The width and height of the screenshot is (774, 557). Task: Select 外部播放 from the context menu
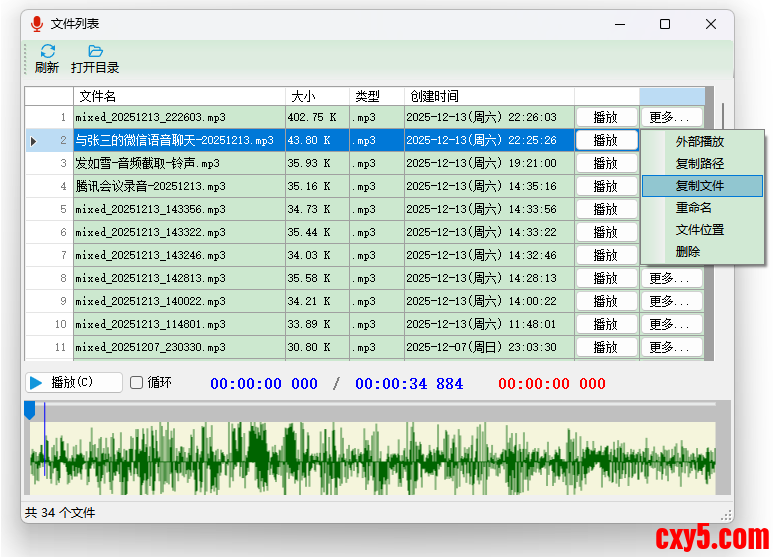tap(699, 142)
